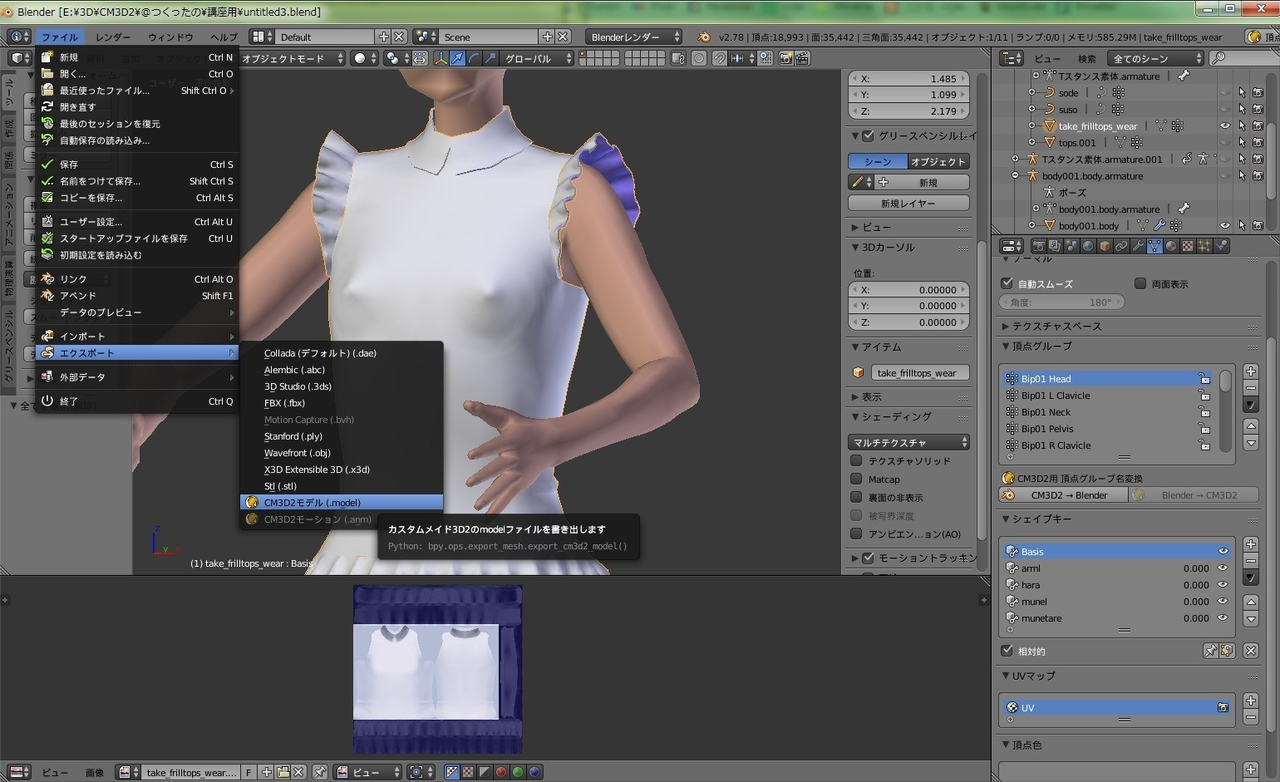Click the pin image icon in UV editor
Viewport: 1280px width, 782px height.
pyautogui.click(x=320, y=772)
